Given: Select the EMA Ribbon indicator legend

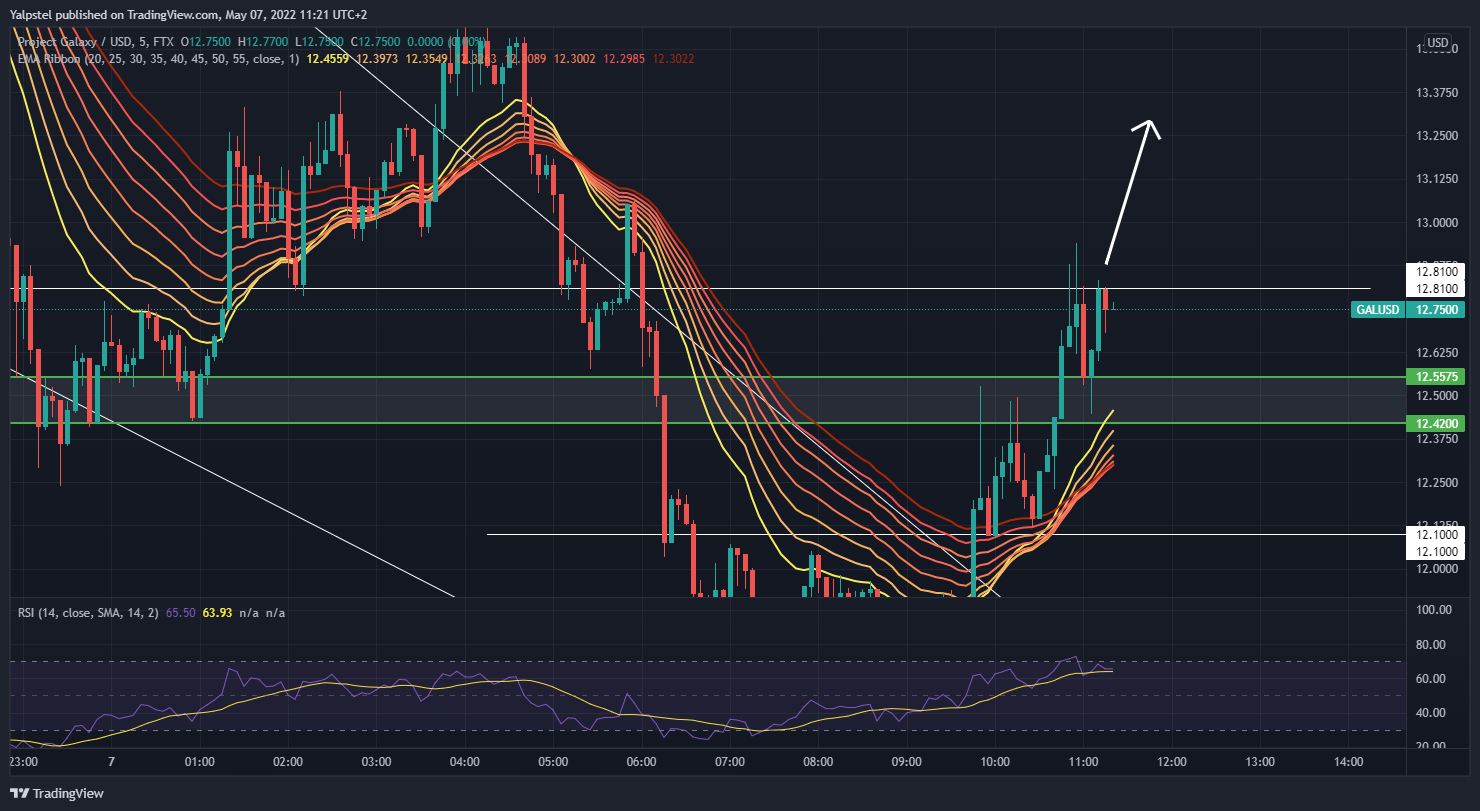Looking at the screenshot, I should (x=158, y=60).
